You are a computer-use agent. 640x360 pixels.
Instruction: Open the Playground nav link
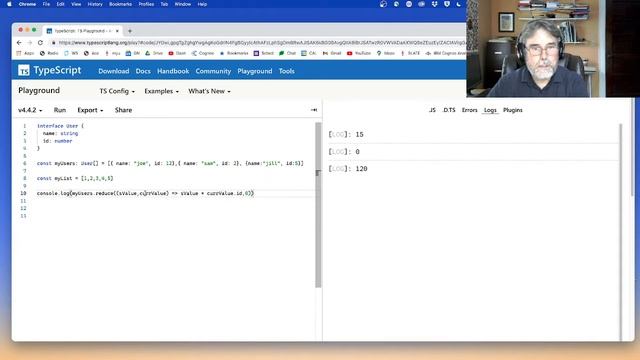tap(255, 71)
